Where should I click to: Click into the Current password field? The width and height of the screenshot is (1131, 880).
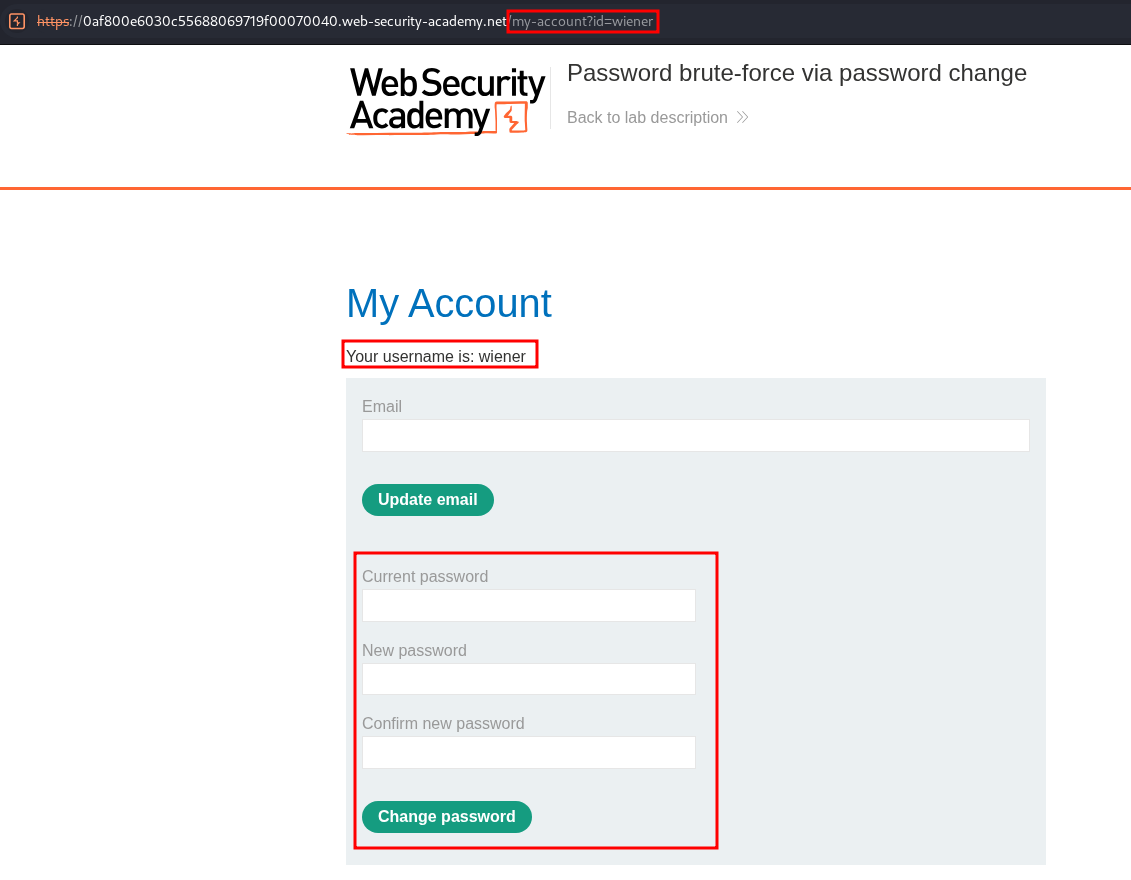tap(528, 606)
